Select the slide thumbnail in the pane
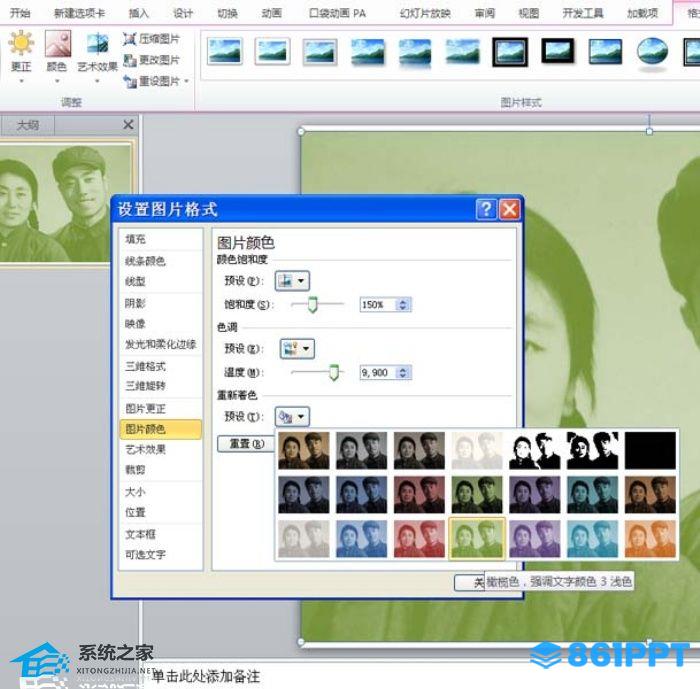Image resolution: width=700 pixels, height=689 pixels. click(x=66, y=203)
